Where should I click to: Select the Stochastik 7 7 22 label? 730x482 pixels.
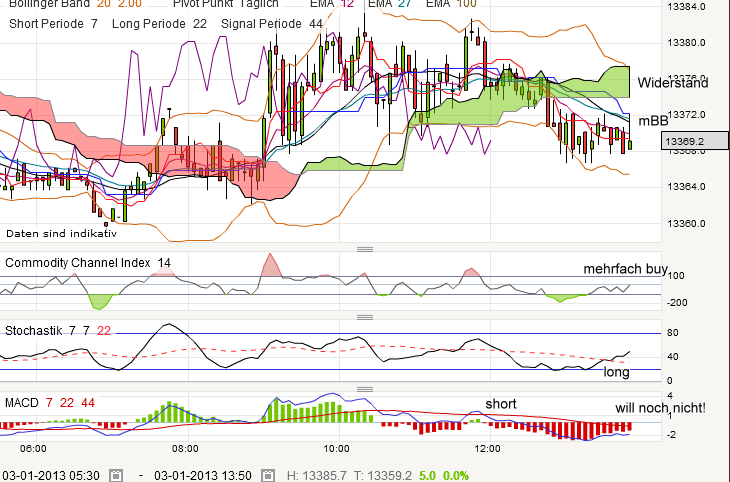[x=58, y=331]
